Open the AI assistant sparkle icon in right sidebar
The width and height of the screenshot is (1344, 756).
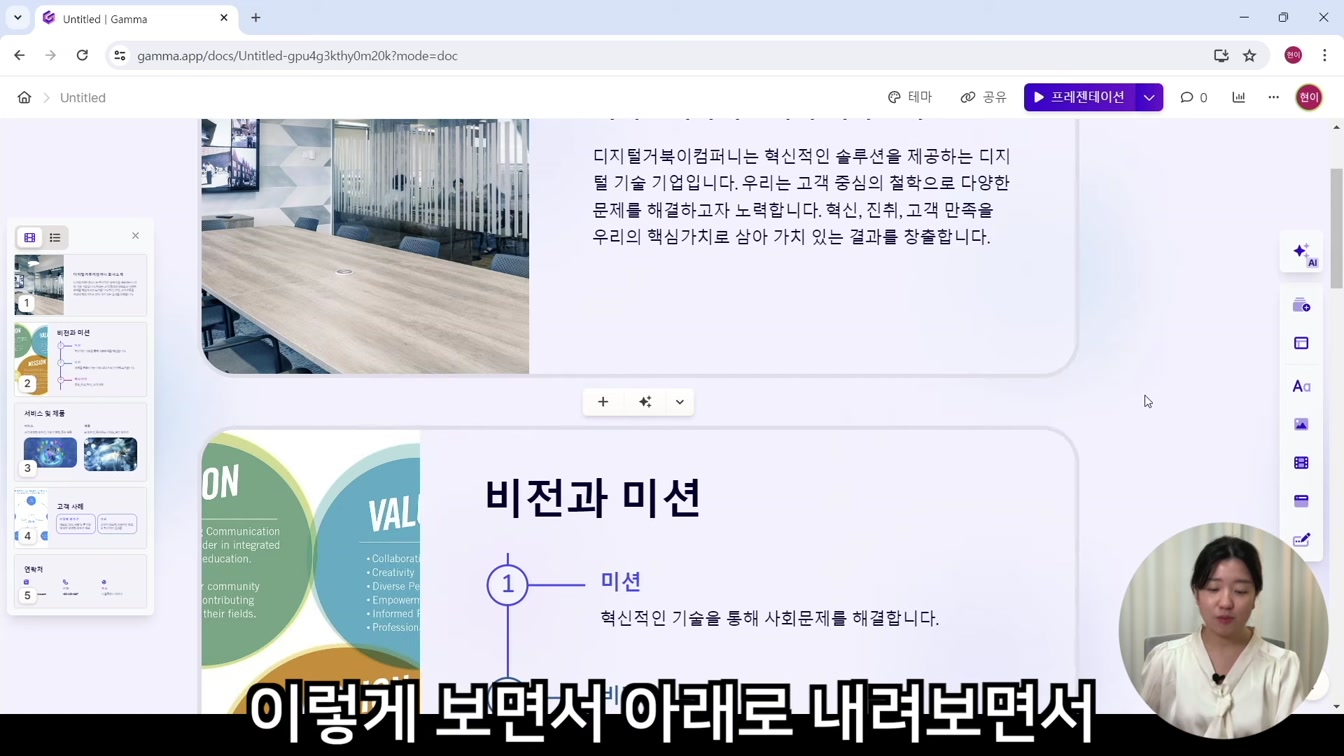(1303, 253)
